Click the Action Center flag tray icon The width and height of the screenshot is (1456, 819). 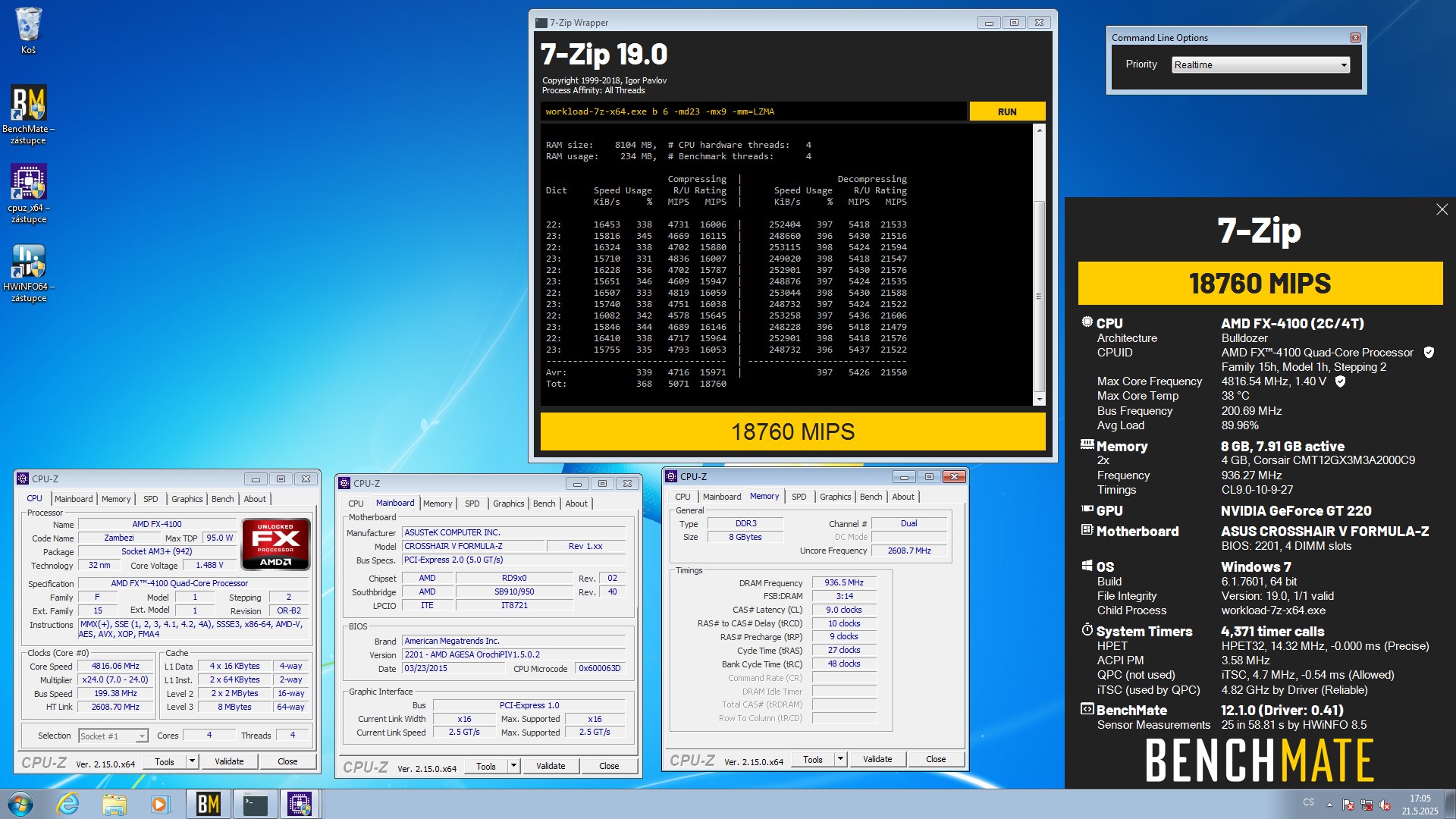click(x=1348, y=805)
